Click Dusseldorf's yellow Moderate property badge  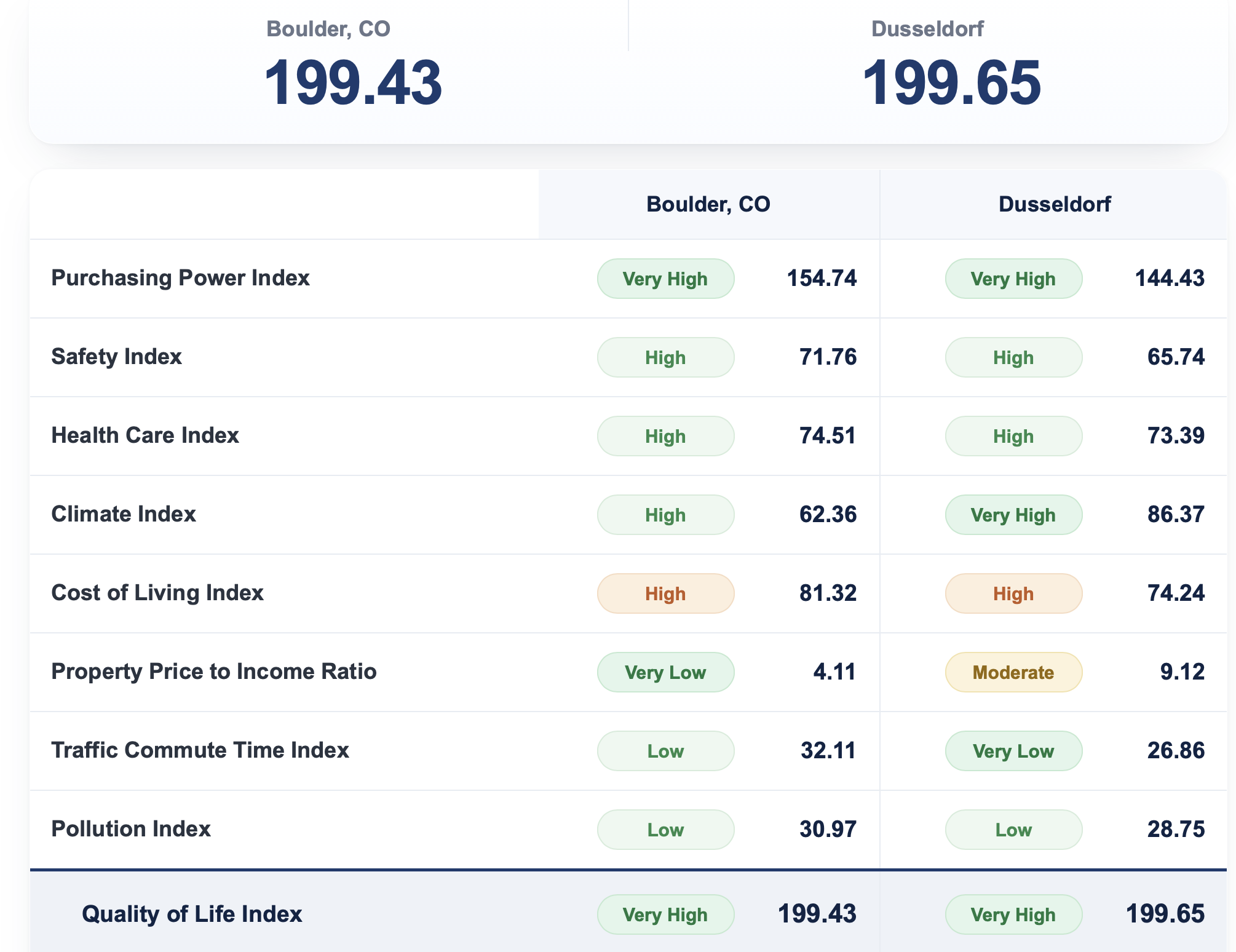(1013, 672)
